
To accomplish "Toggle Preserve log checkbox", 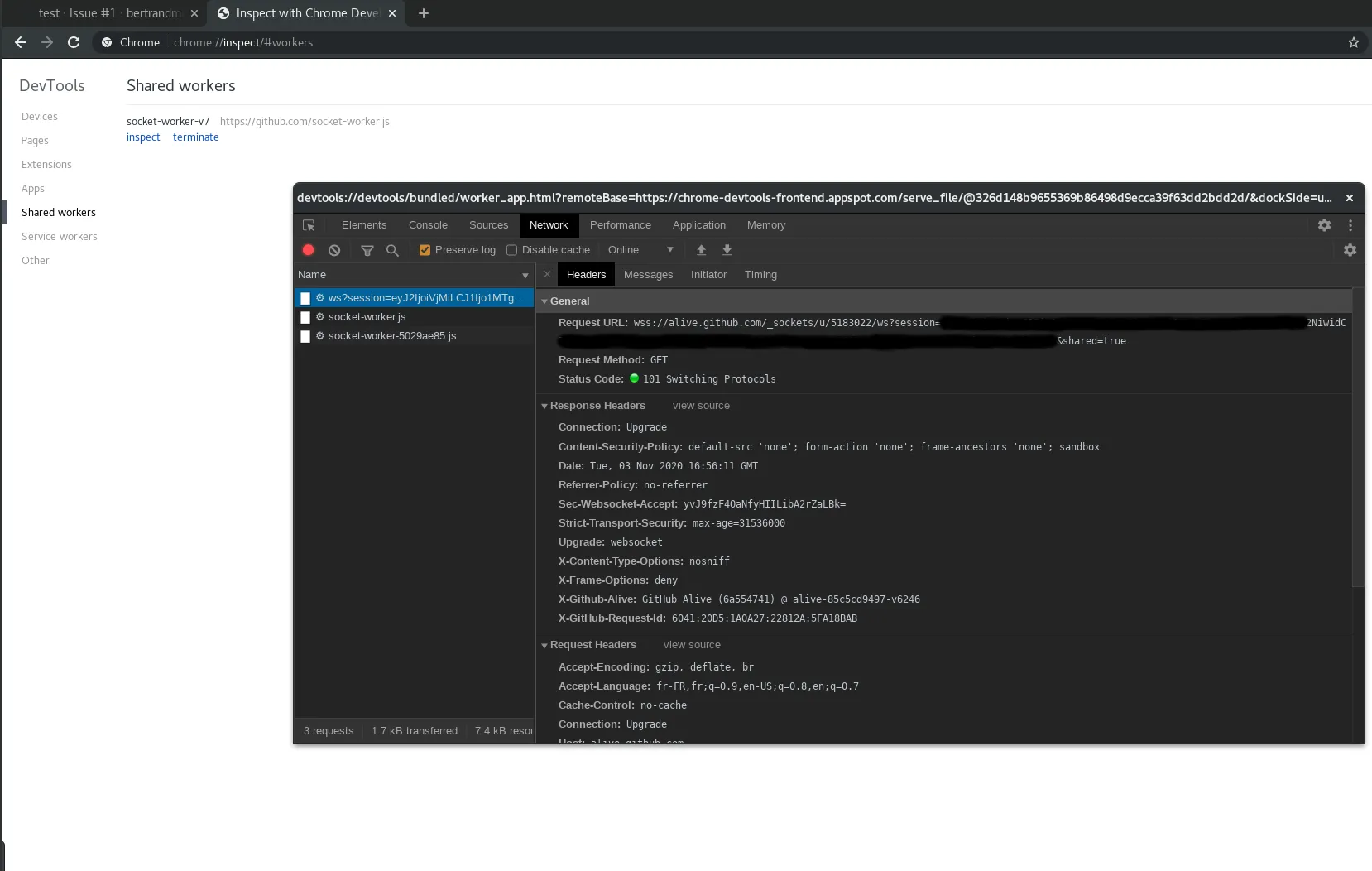I will 425,250.
